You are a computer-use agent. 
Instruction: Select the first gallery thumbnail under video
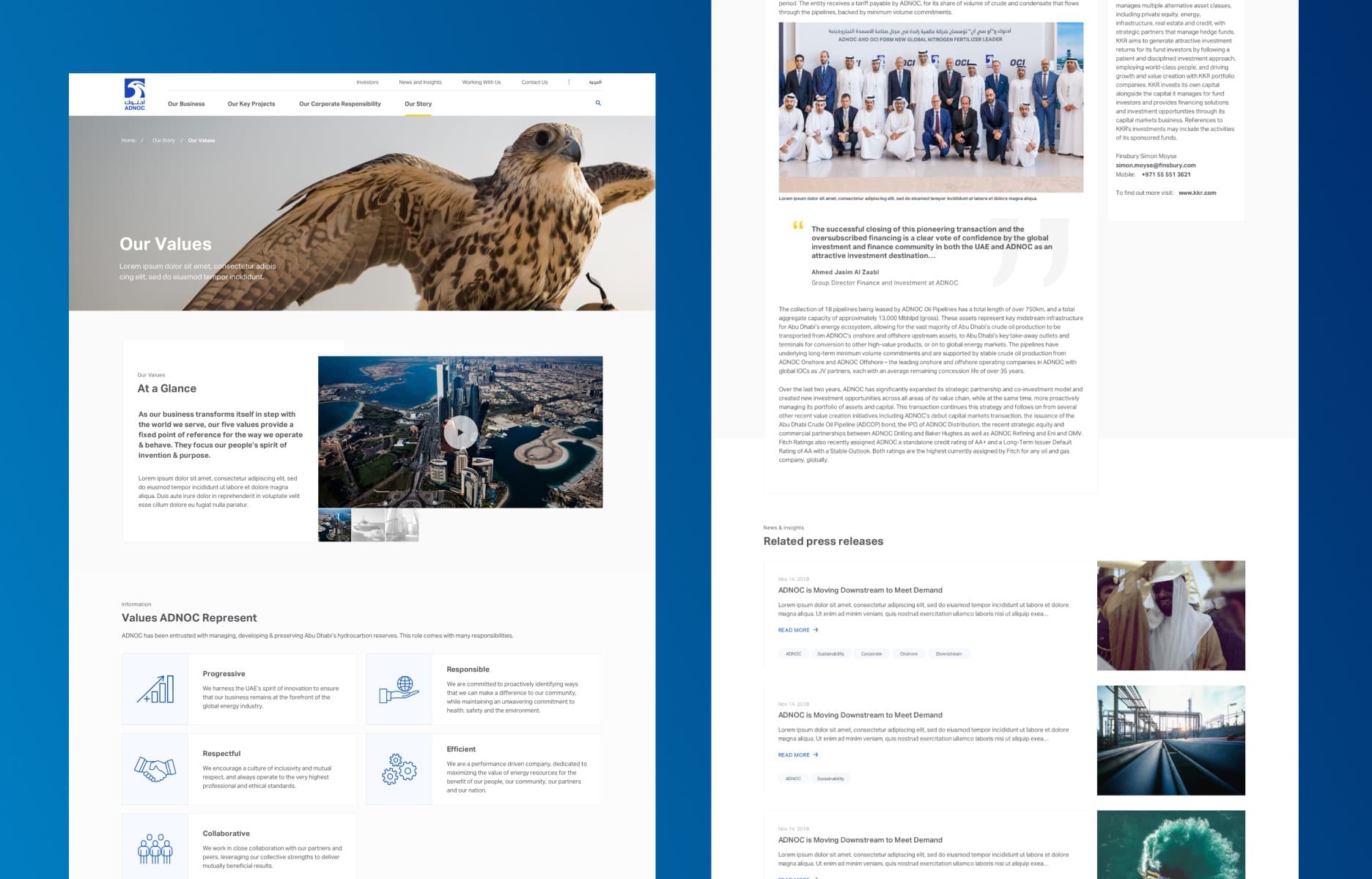pos(334,525)
